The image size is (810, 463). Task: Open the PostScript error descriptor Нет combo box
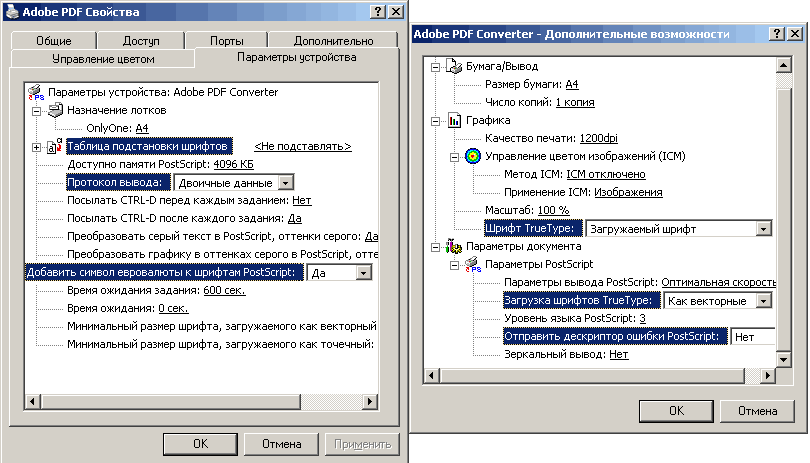click(753, 337)
